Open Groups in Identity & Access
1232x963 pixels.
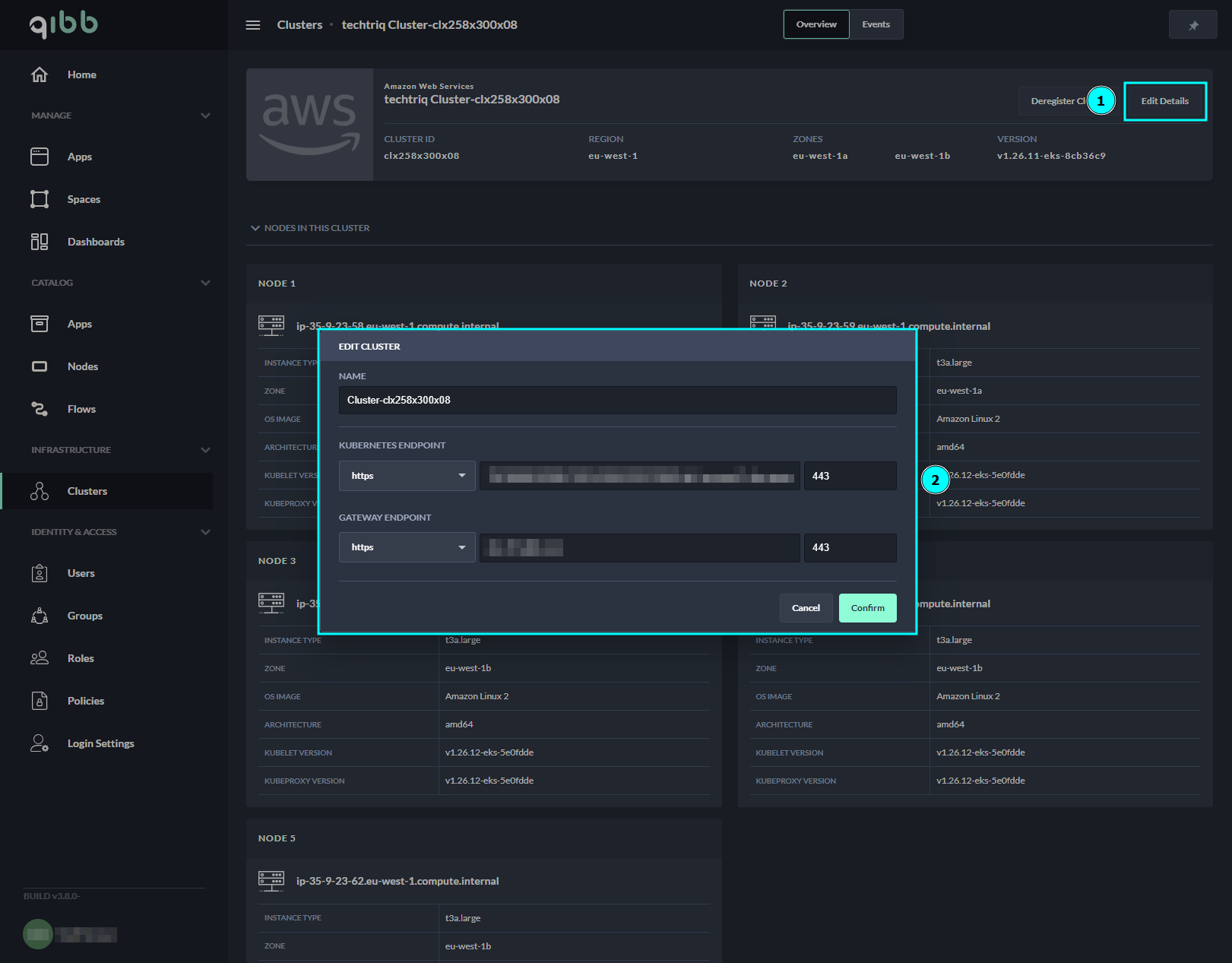[39, 615]
